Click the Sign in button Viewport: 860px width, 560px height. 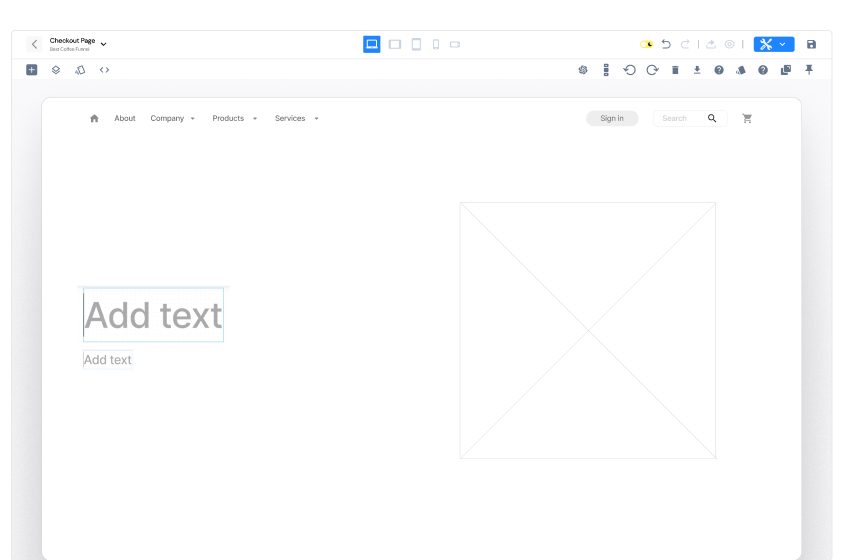(x=612, y=118)
